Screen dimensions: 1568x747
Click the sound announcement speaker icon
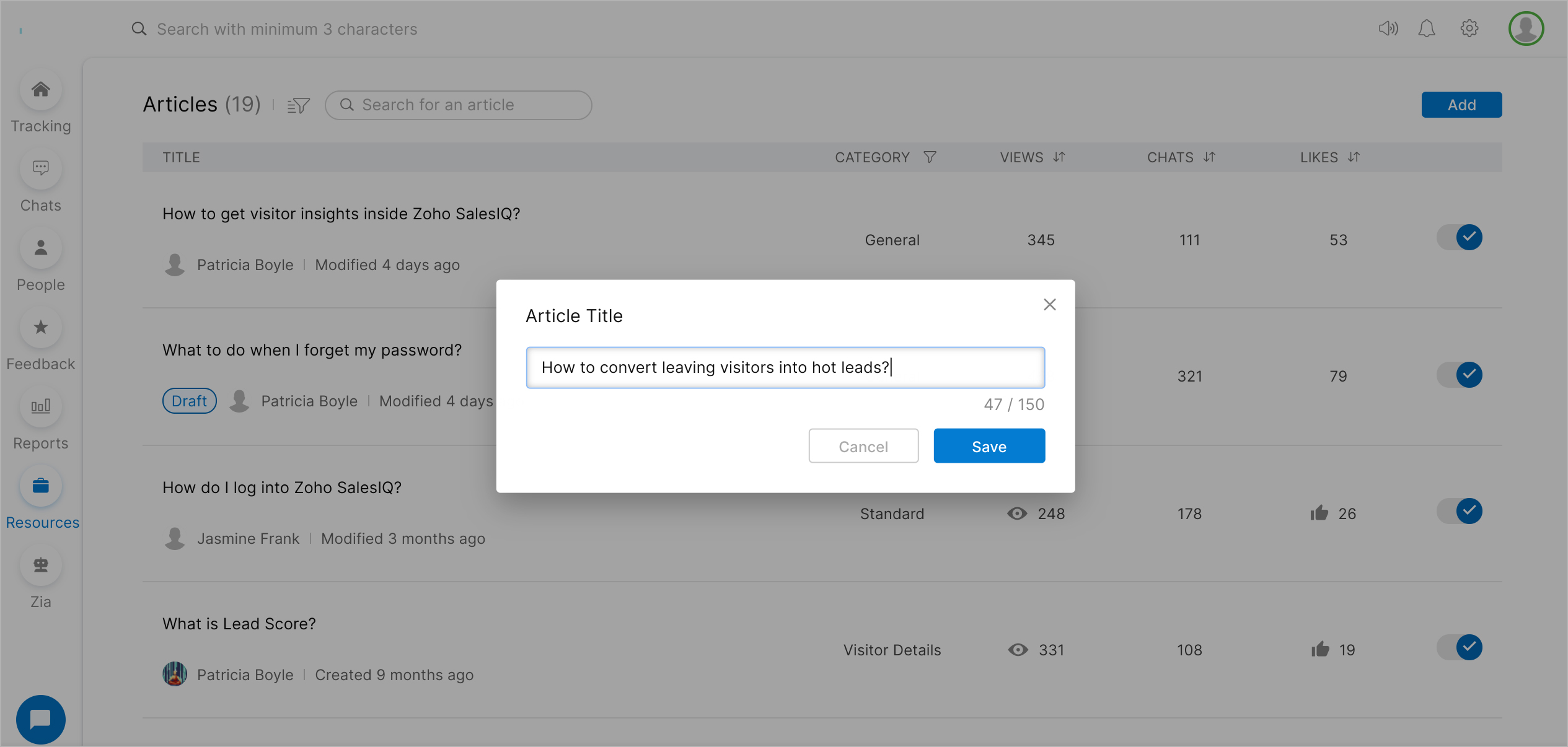tap(1388, 28)
